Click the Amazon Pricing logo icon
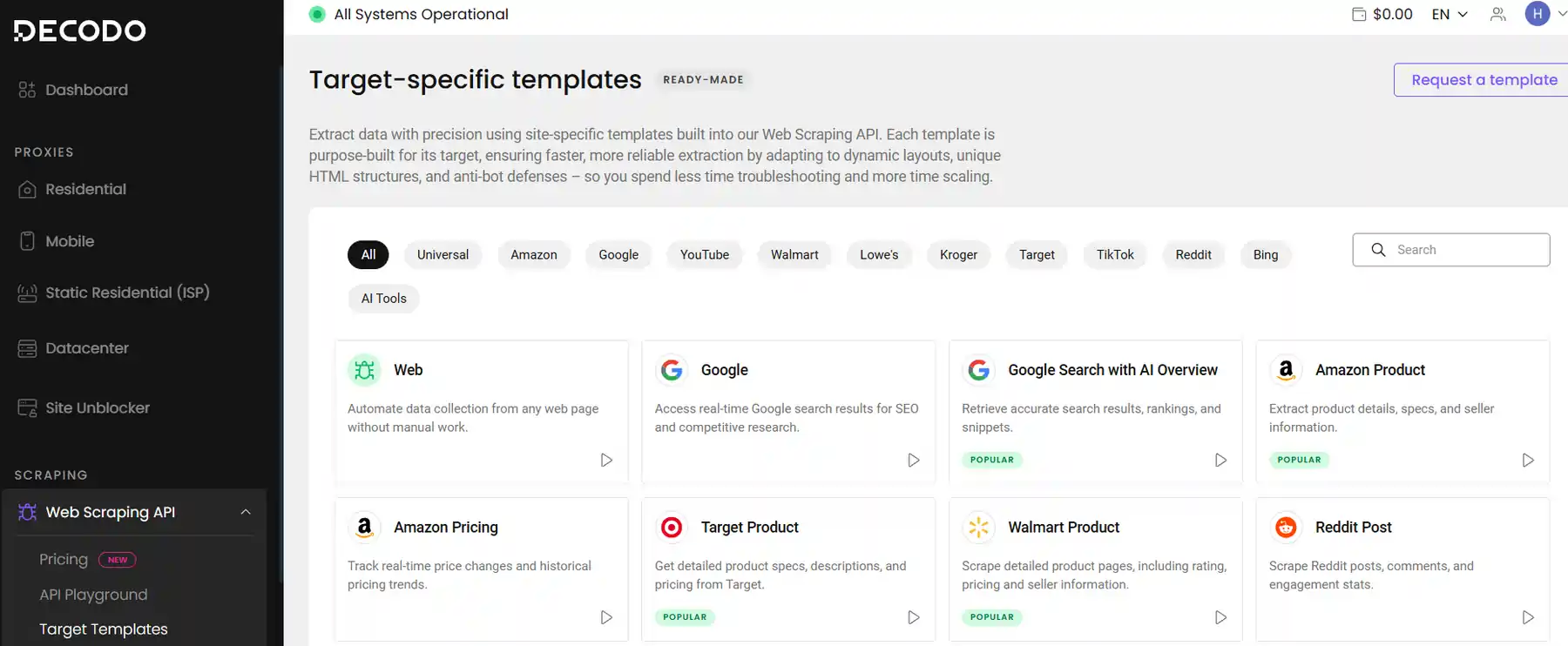 click(x=364, y=528)
